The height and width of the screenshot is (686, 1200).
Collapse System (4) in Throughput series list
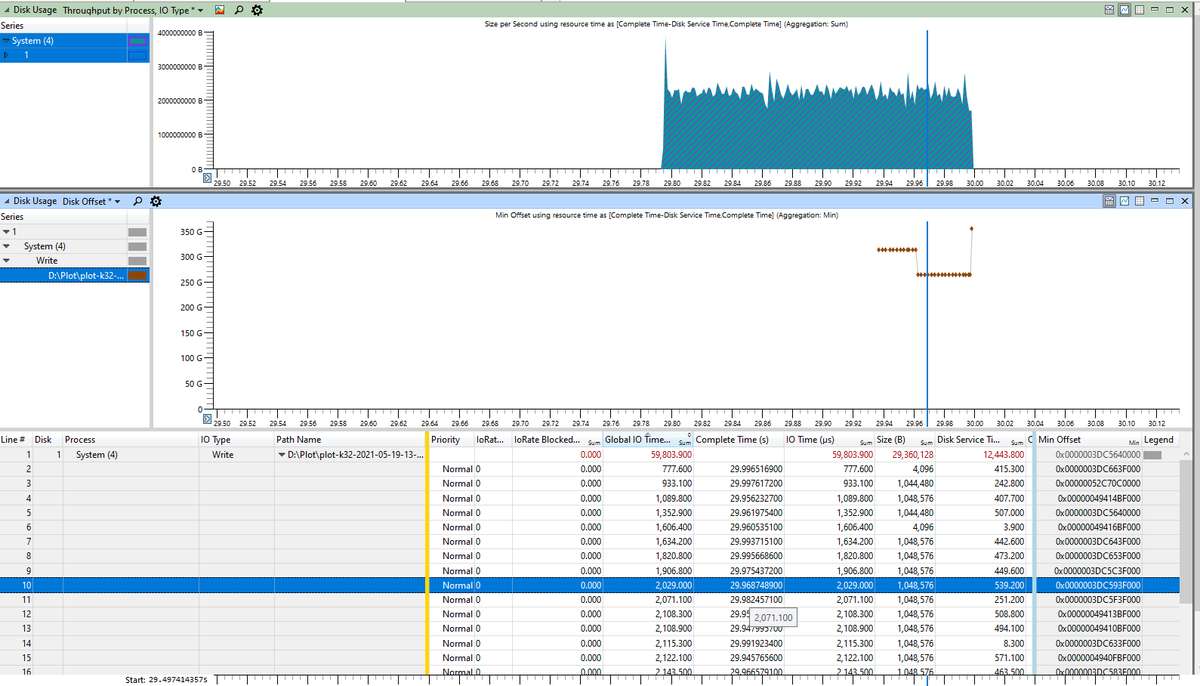(x=7, y=41)
